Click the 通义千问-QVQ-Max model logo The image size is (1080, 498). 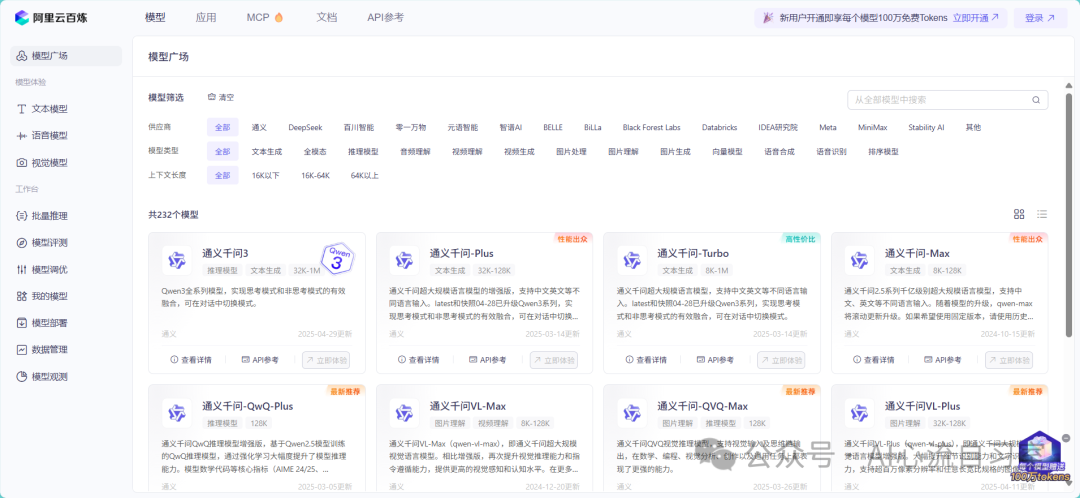(632, 413)
